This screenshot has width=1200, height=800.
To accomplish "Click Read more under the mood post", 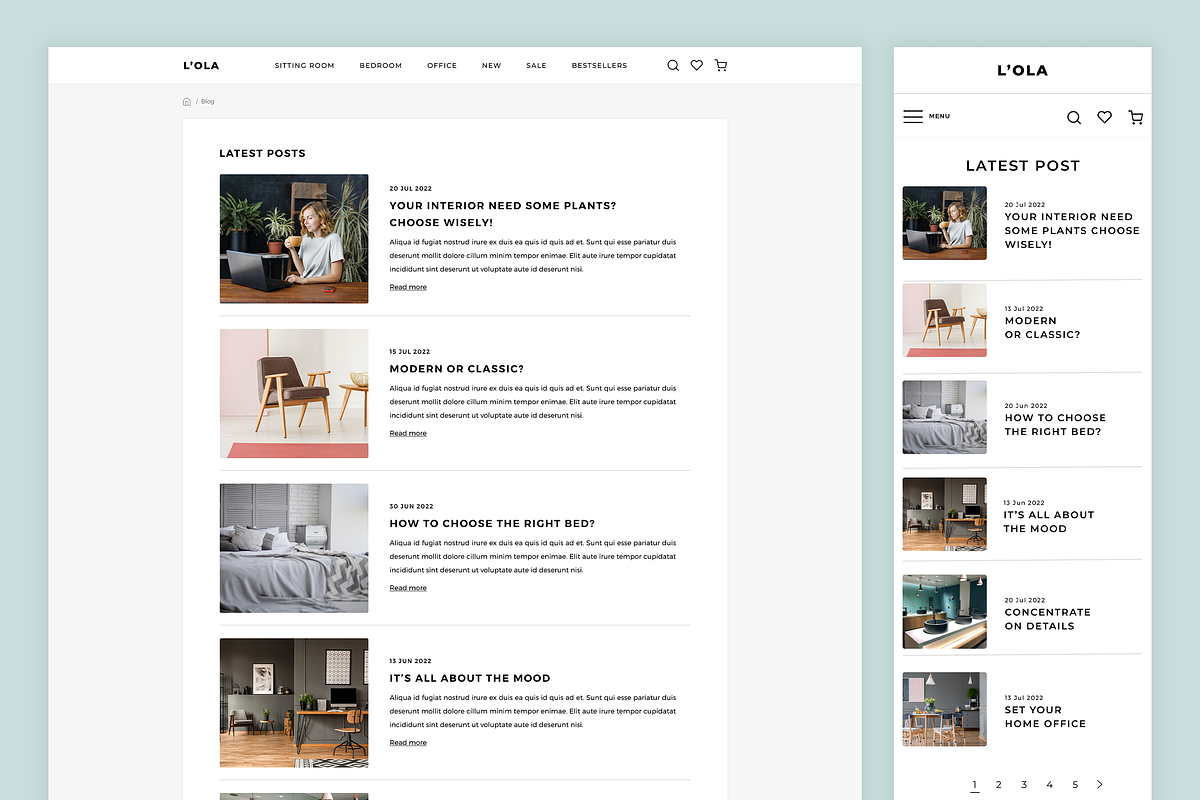I will [408, 743].
